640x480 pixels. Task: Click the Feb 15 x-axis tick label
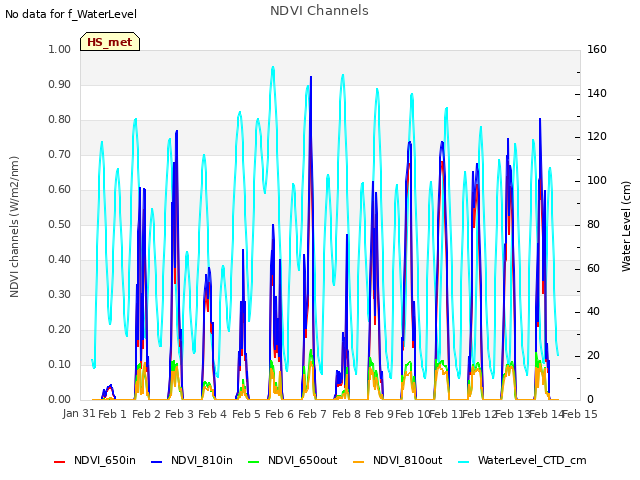point(580,414)
